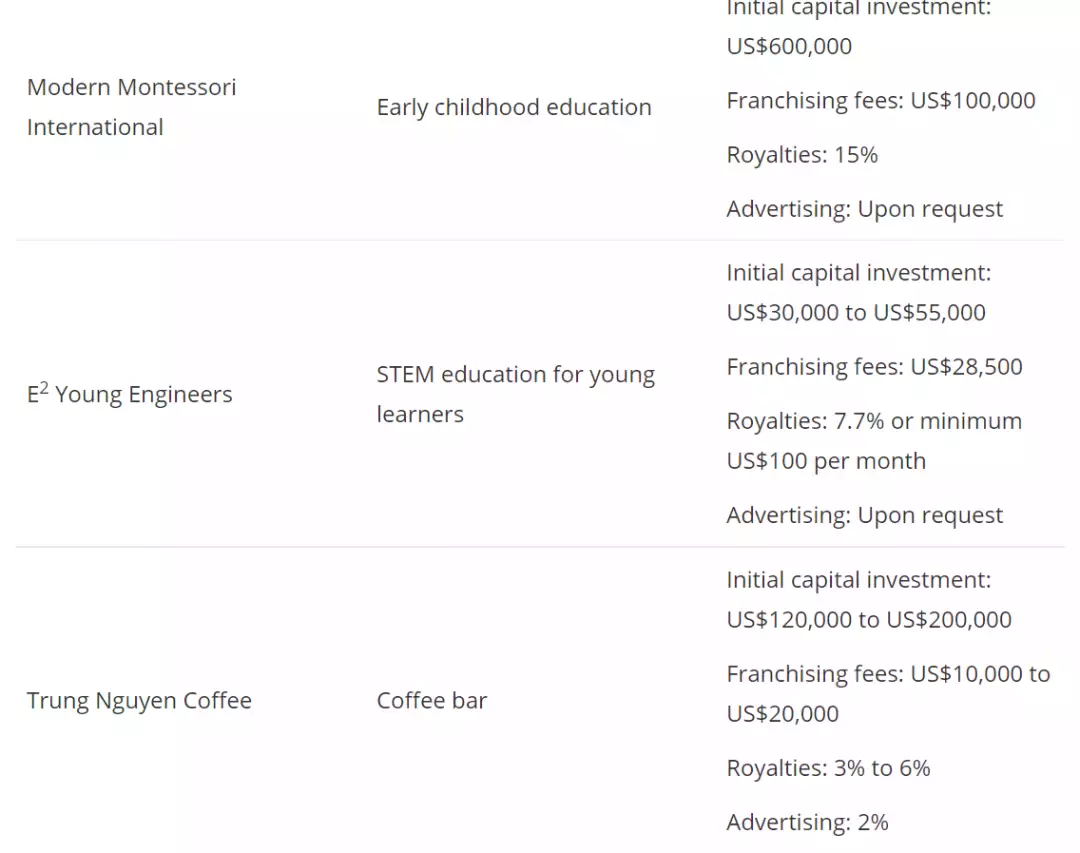
Task: Select STEM education for young learners cell
Action: click(515, 394)
